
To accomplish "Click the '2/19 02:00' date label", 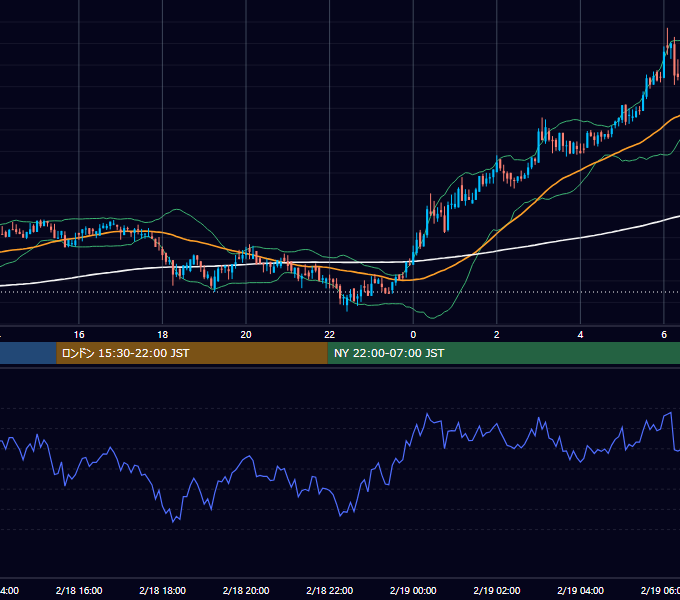I will (x=497, y=590).
